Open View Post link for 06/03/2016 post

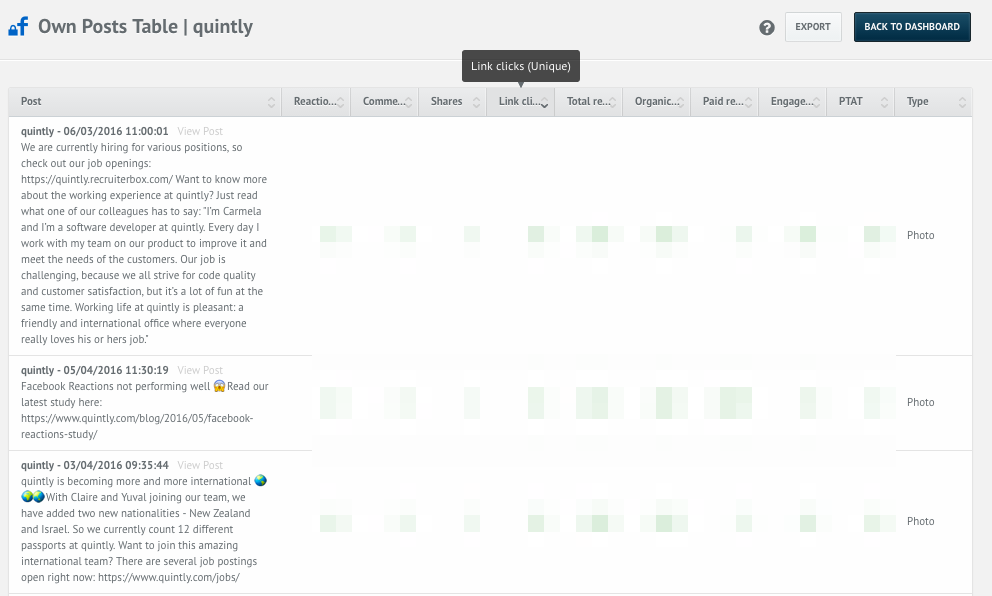[200, 131]
